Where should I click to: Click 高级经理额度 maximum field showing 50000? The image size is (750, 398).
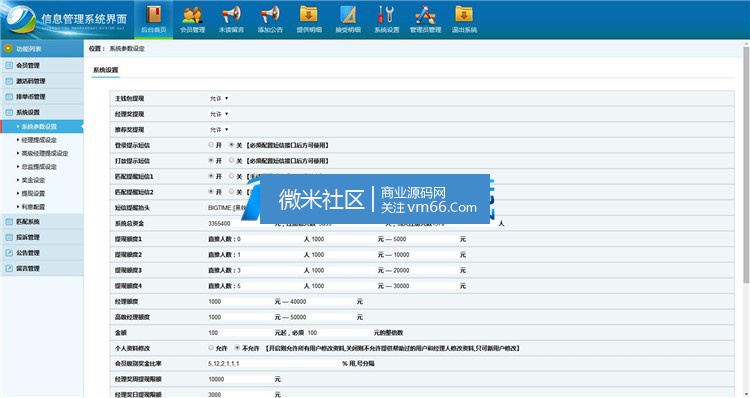322,317
